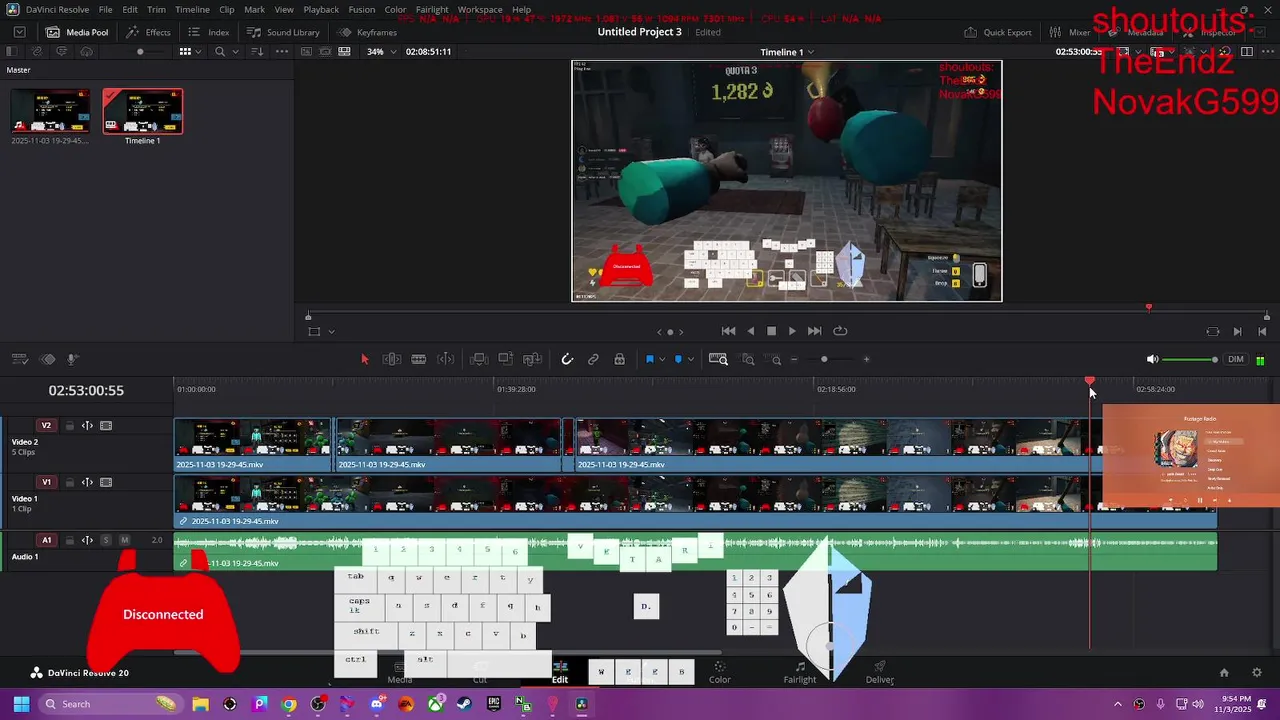Mute the Audio 1 track

coord(125,540)
